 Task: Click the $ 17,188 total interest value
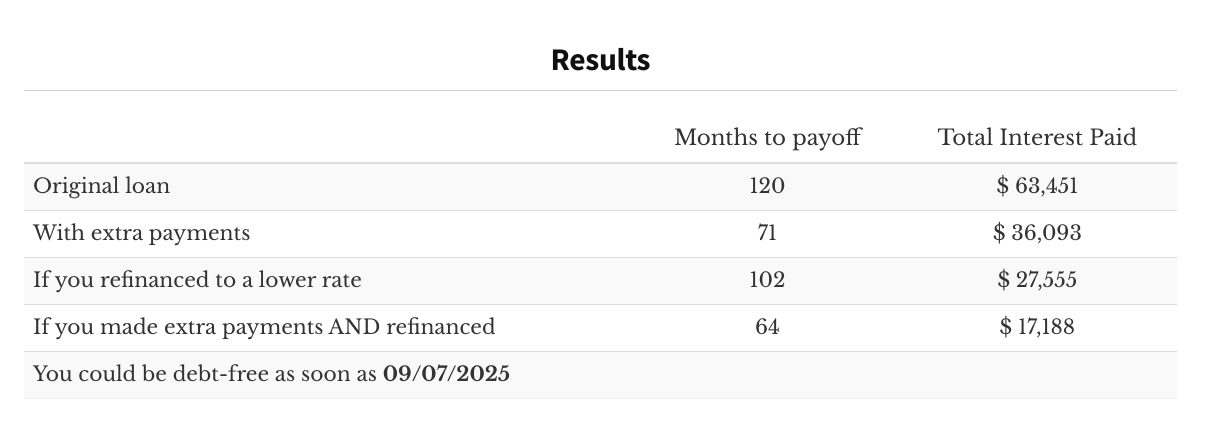1037,327
